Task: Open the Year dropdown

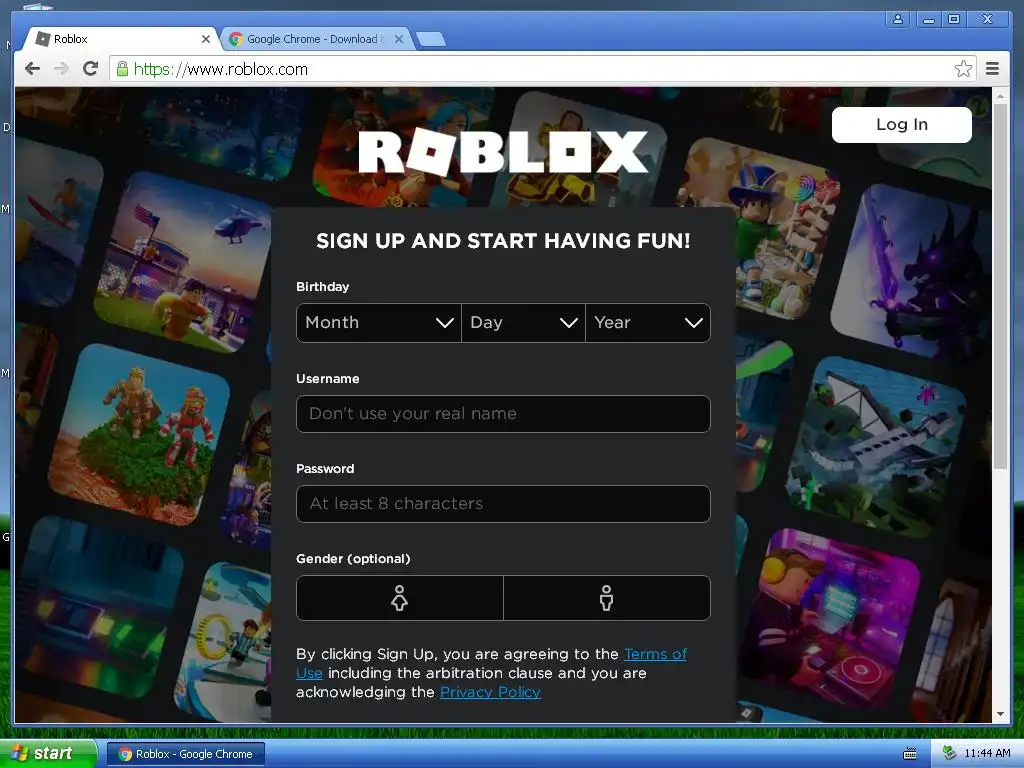Action: click(x=648, y=323)
